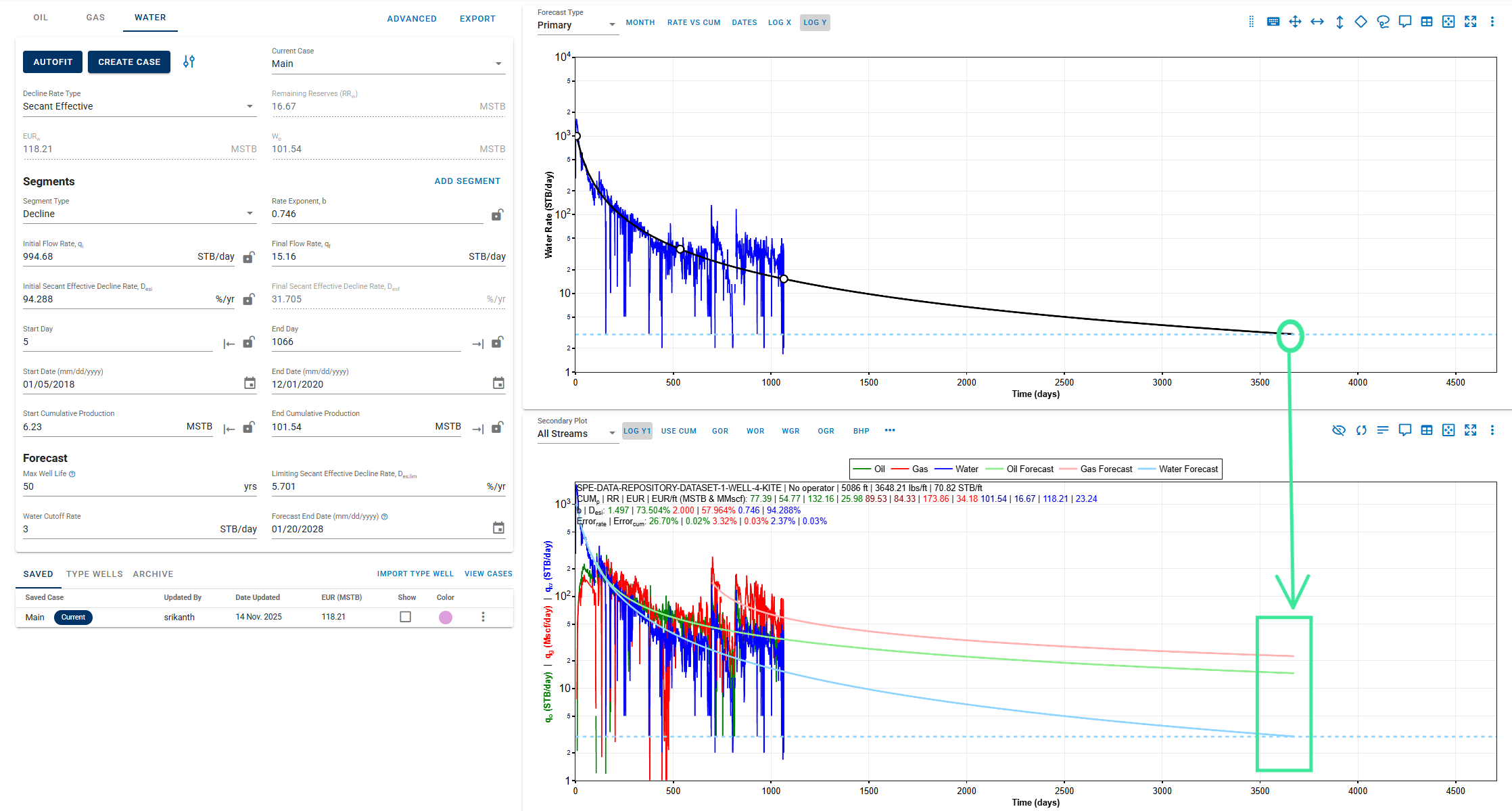
Task: Click horizontal double-arrow zoom icon
Action: click(x=1317, y=22)
